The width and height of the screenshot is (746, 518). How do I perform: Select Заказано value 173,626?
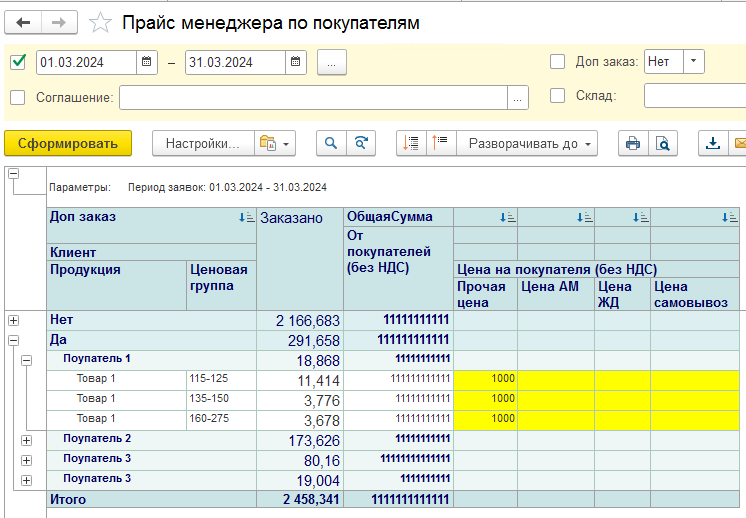(300, 440)
